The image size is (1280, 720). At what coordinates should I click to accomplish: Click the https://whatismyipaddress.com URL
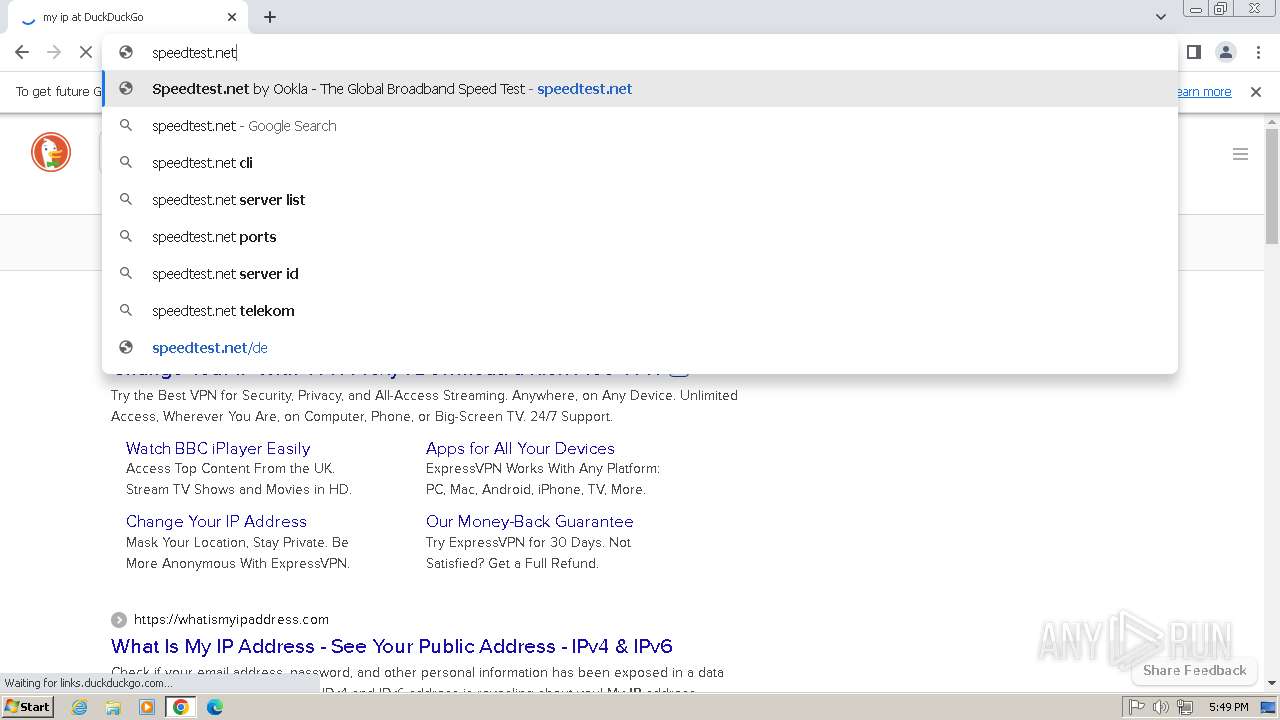click(x=231, y=619)
